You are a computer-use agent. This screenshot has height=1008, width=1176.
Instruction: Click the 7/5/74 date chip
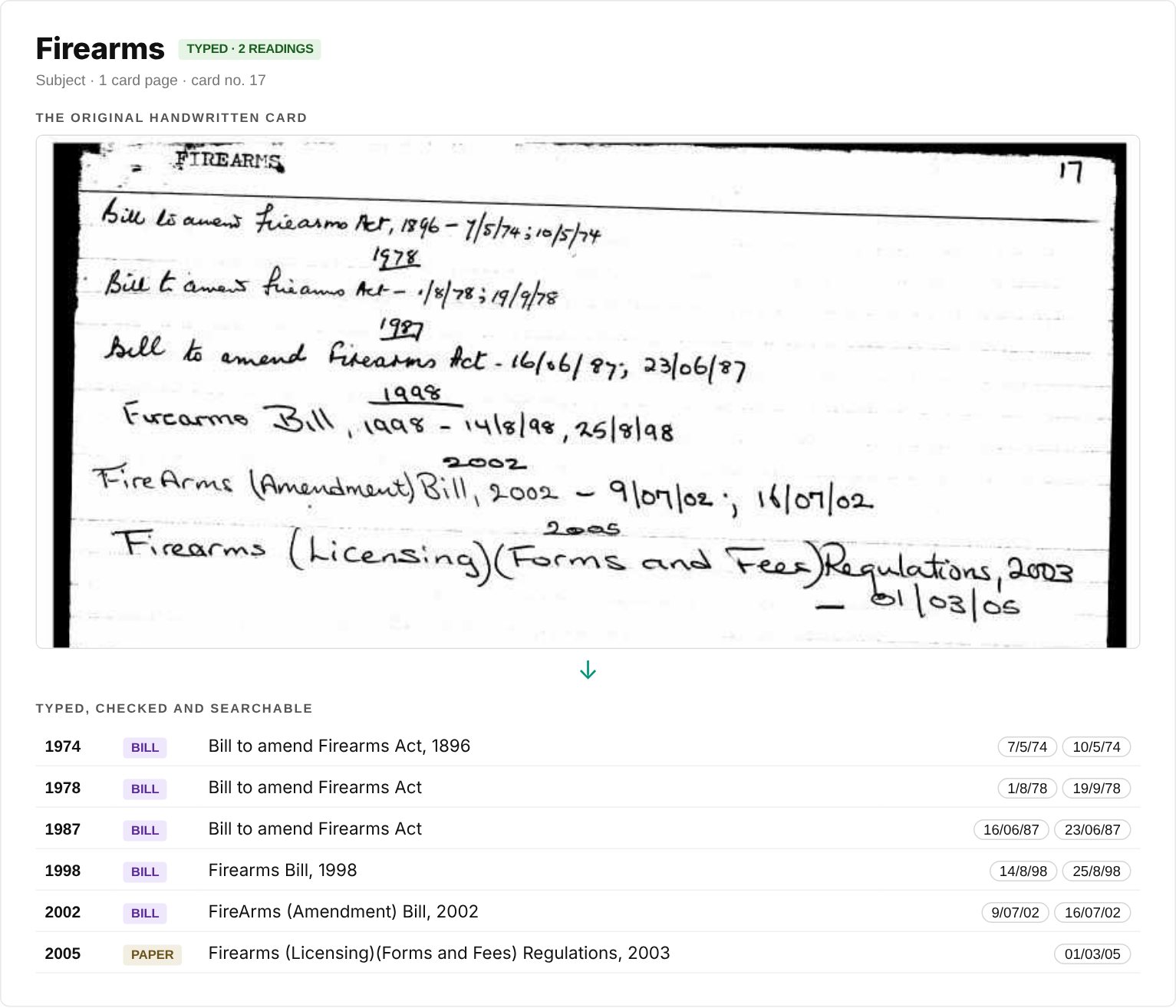click(x=1027, y=747)
